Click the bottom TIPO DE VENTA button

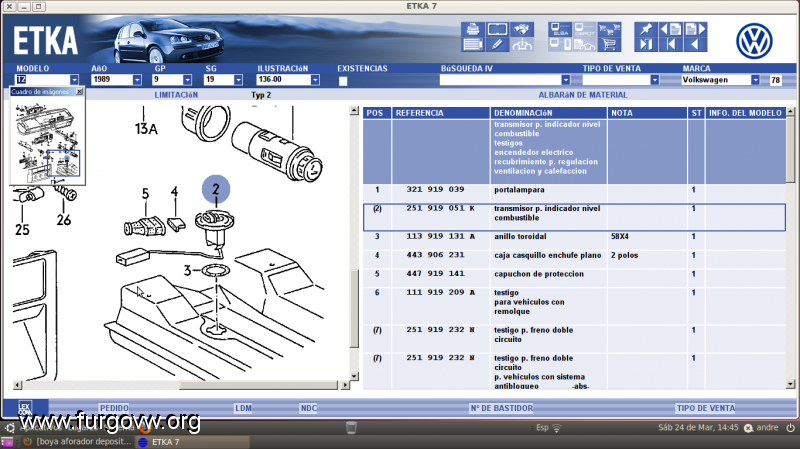(x=706, y=408)
